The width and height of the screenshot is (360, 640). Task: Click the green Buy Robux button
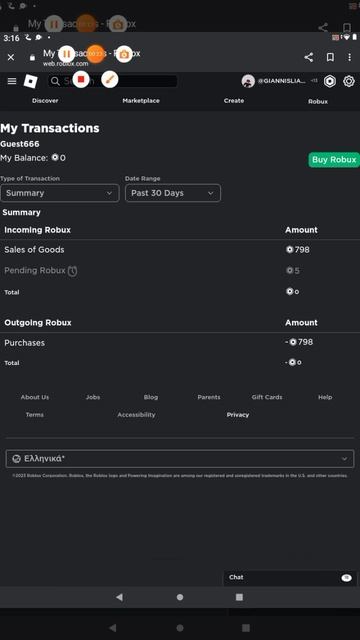(334, 160)
